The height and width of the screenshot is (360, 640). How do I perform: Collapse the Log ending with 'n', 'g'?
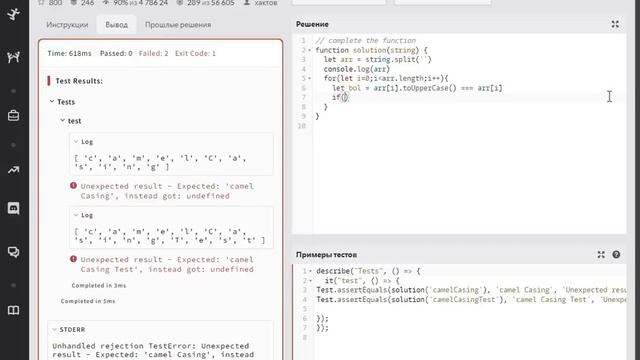click(x=76, y=142)
